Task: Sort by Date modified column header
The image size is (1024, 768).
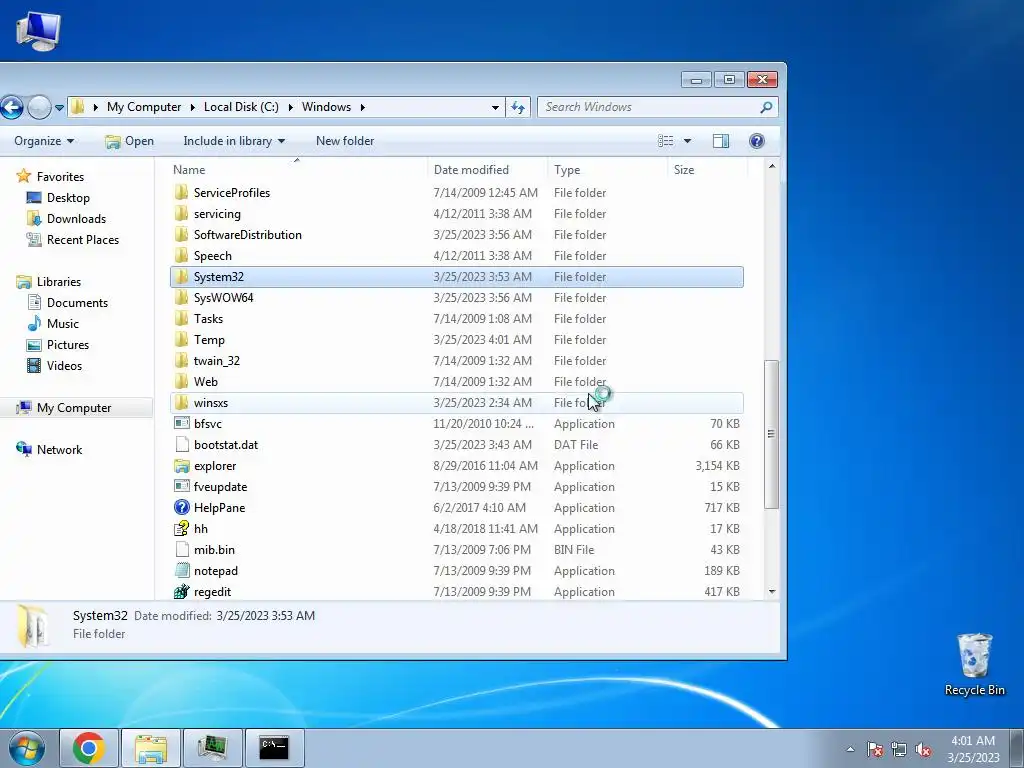Action: pyautogui.click(x=487, y=170)
